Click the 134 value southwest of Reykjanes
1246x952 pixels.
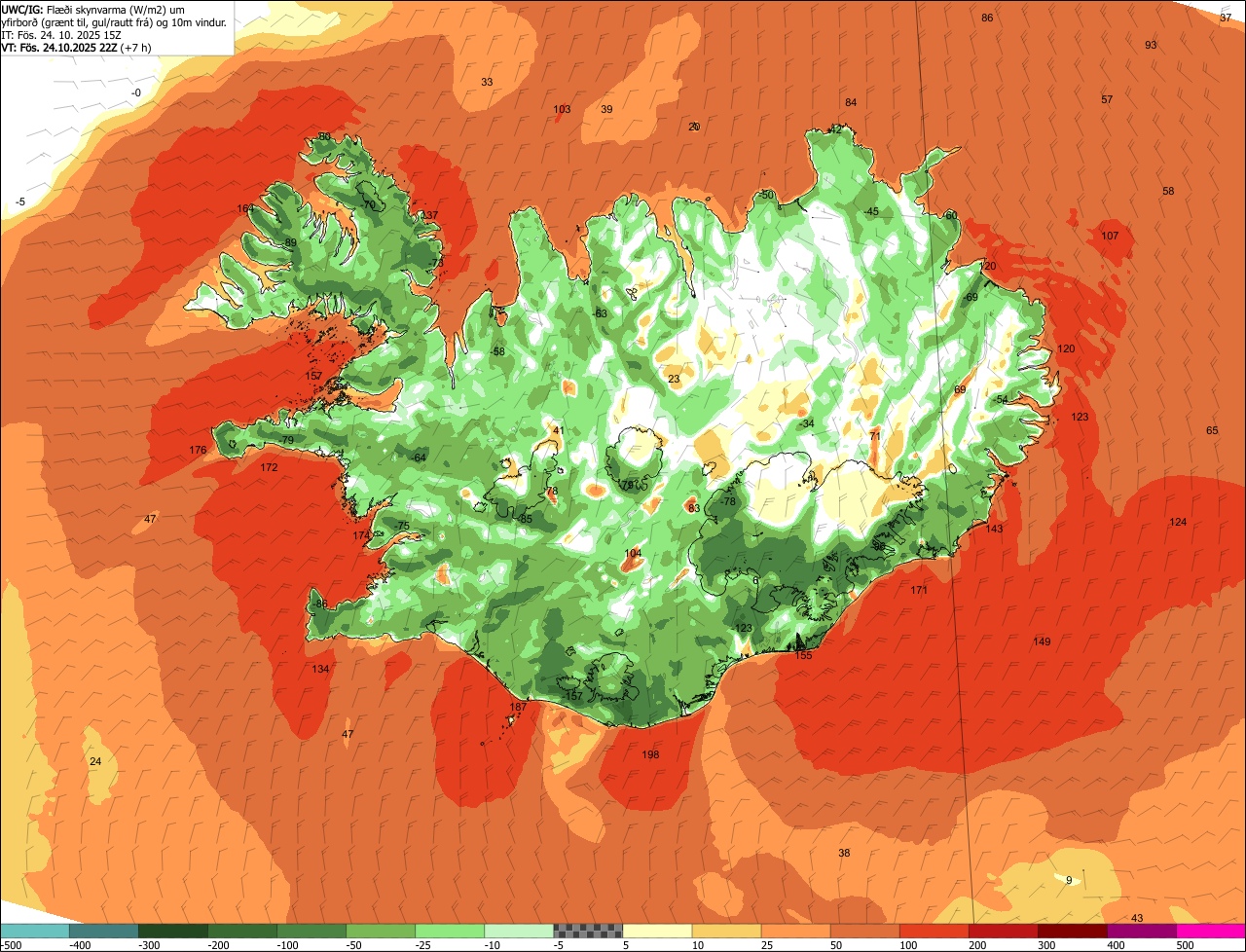[320, 670]
